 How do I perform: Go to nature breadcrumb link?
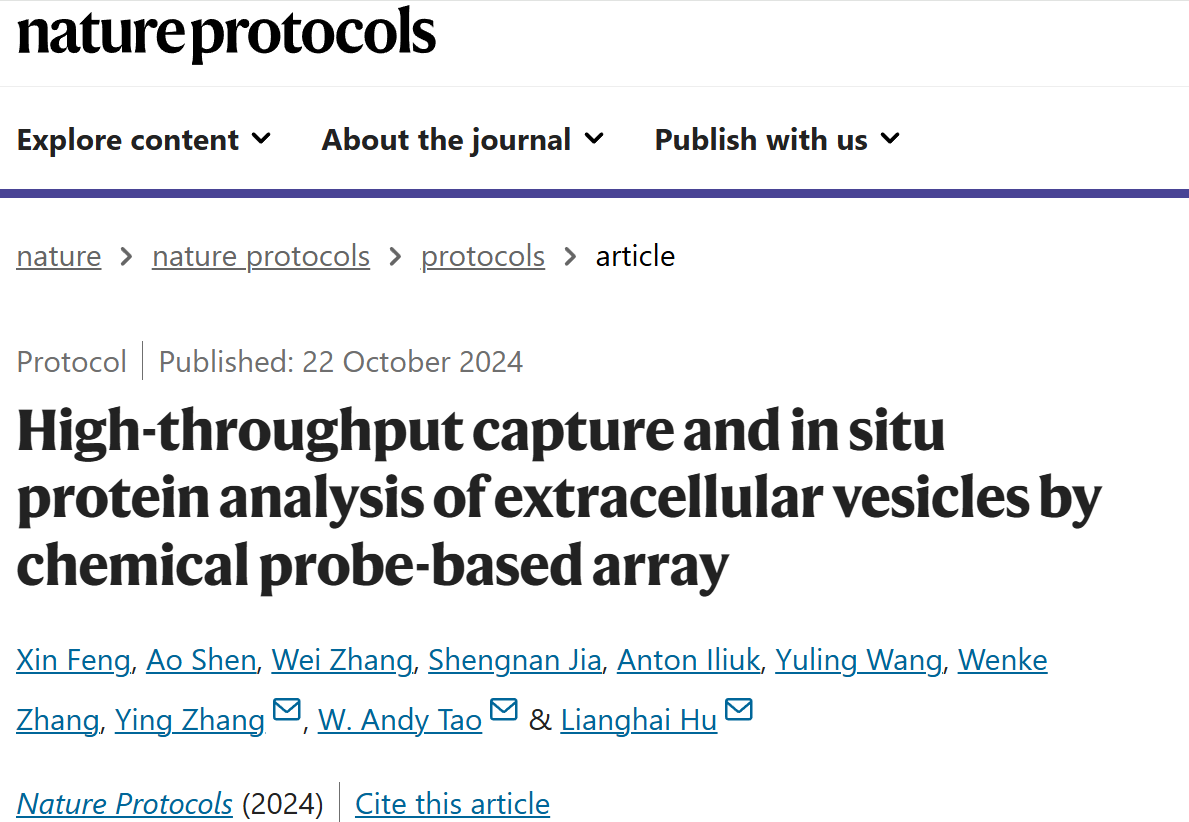click(59, 256)
